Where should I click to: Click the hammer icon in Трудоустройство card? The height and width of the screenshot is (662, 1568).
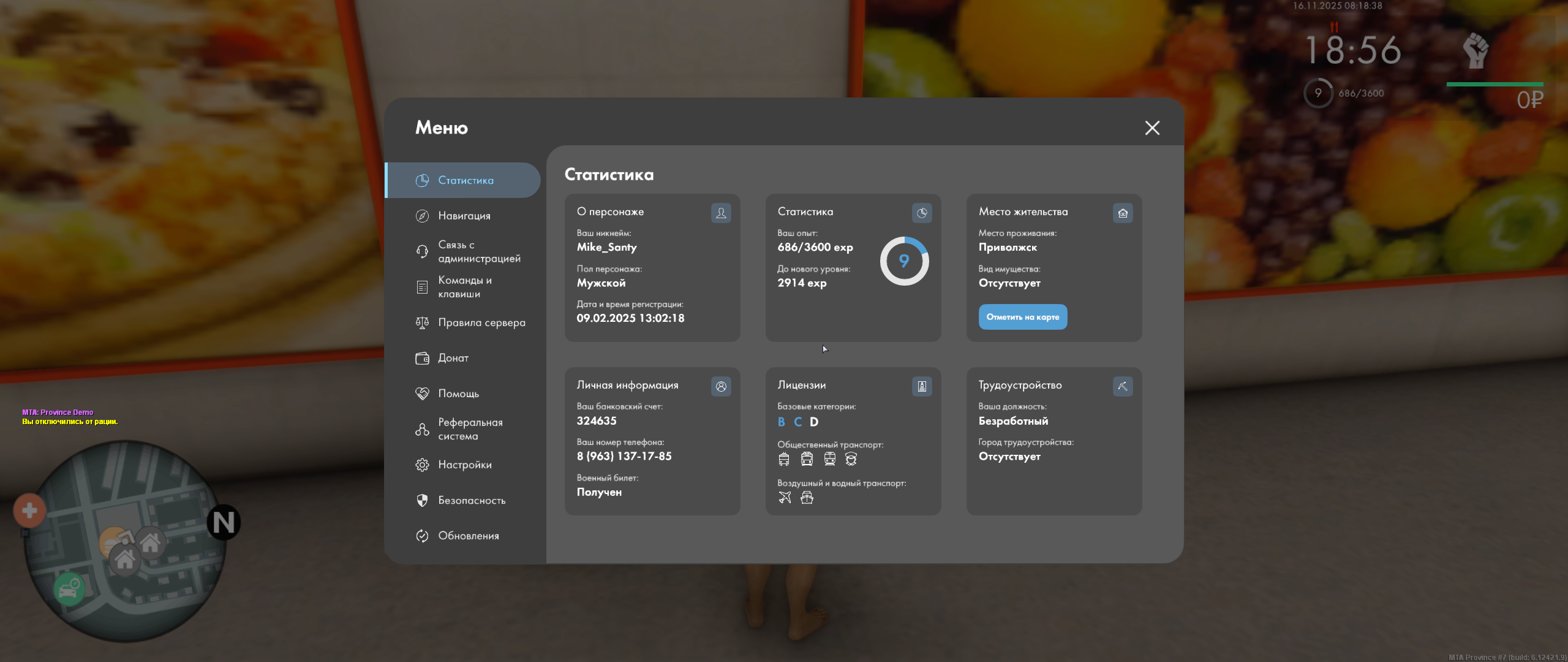pos(1122,386)
